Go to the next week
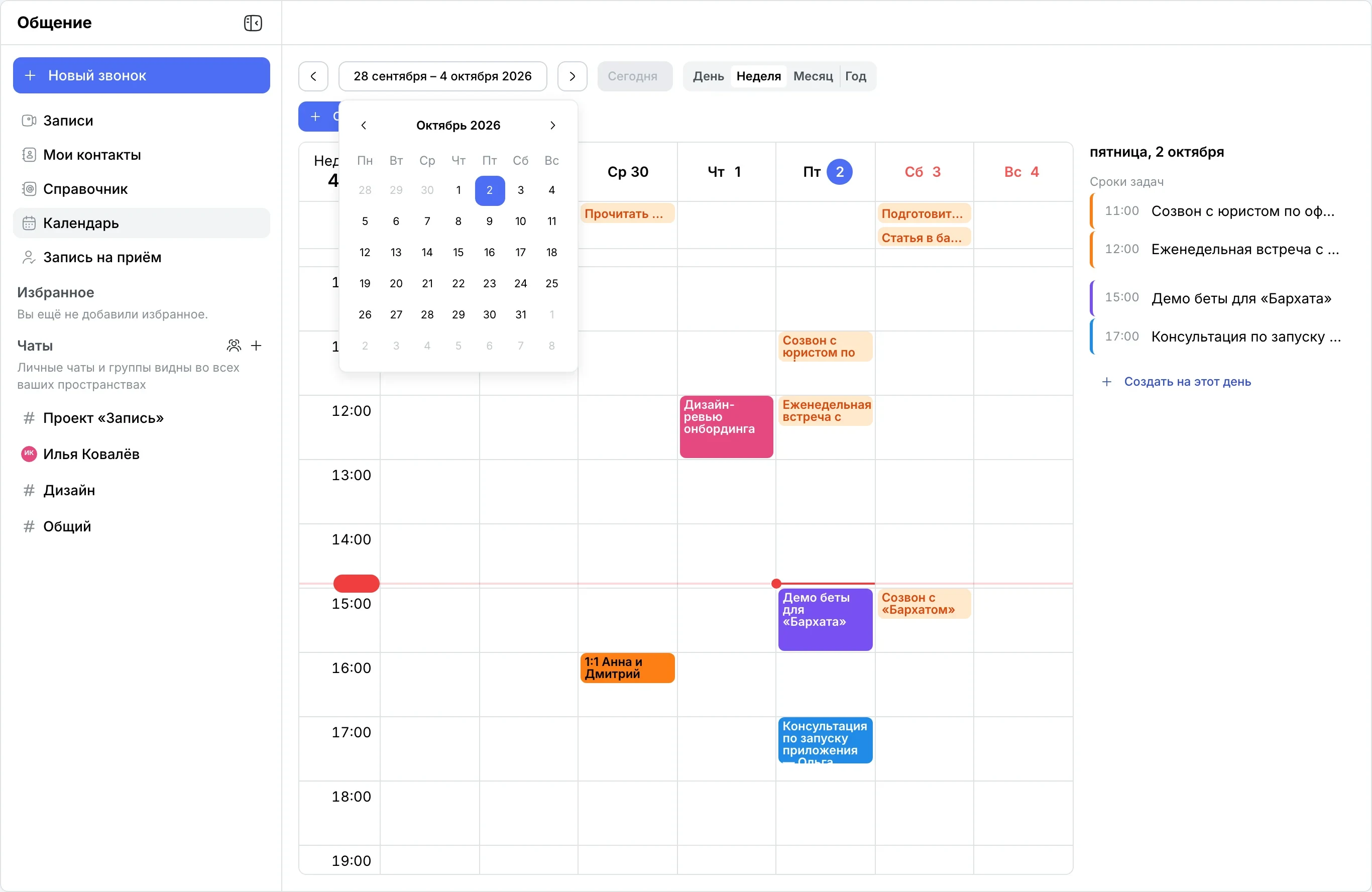Image resolution: width=1372 pixels, height=892 pixels. (x=572, y=76)
